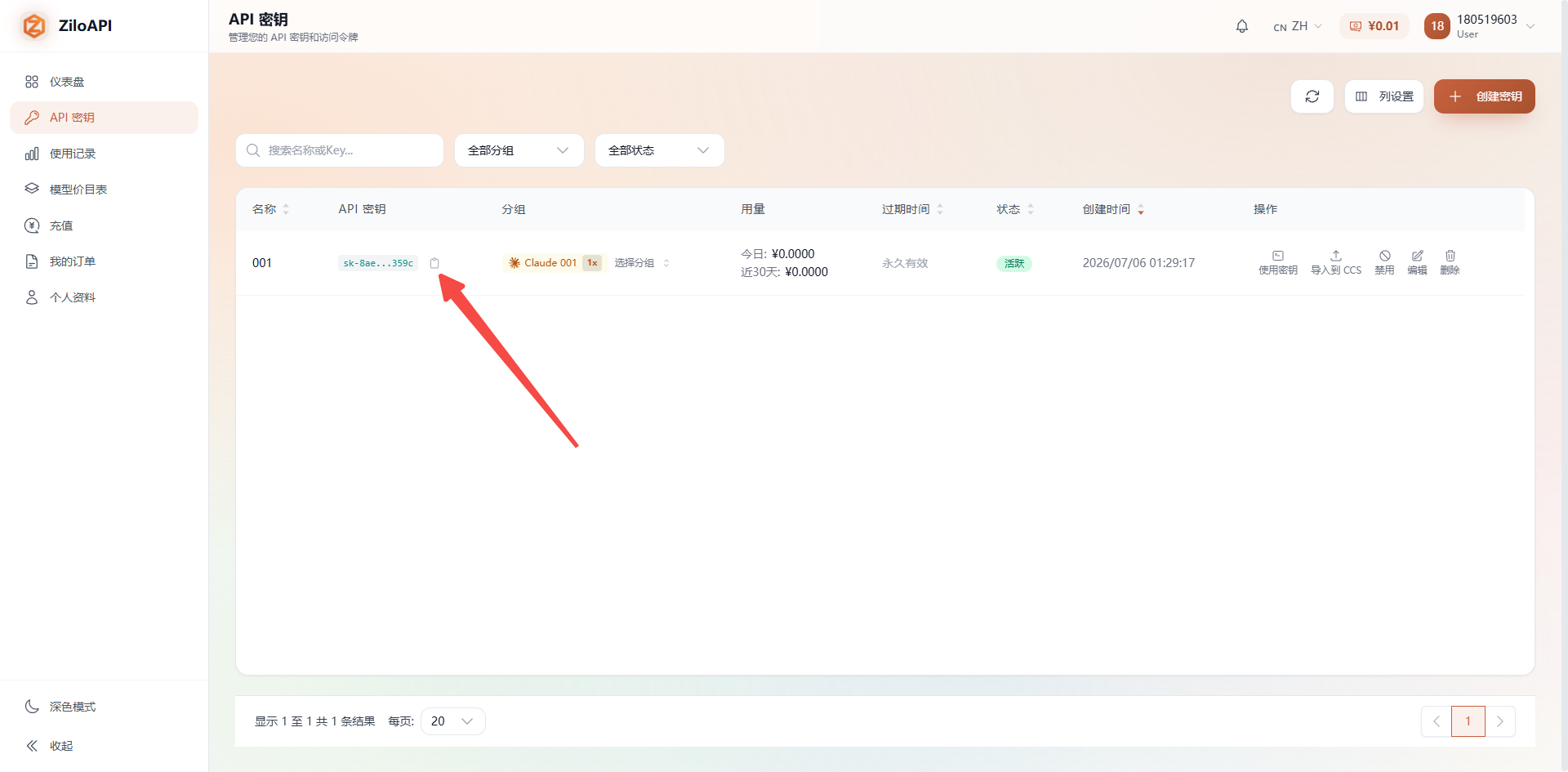The width and height of the screenshot is (1568, 772).
Task: Open 使用记录 in sidebar
Action: click(104, 154)
